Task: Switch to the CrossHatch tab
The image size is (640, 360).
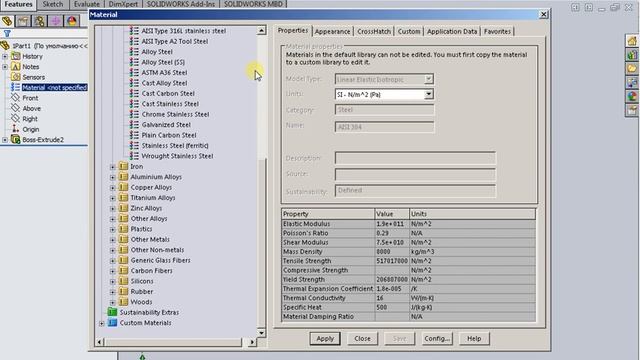Action: 374,31
